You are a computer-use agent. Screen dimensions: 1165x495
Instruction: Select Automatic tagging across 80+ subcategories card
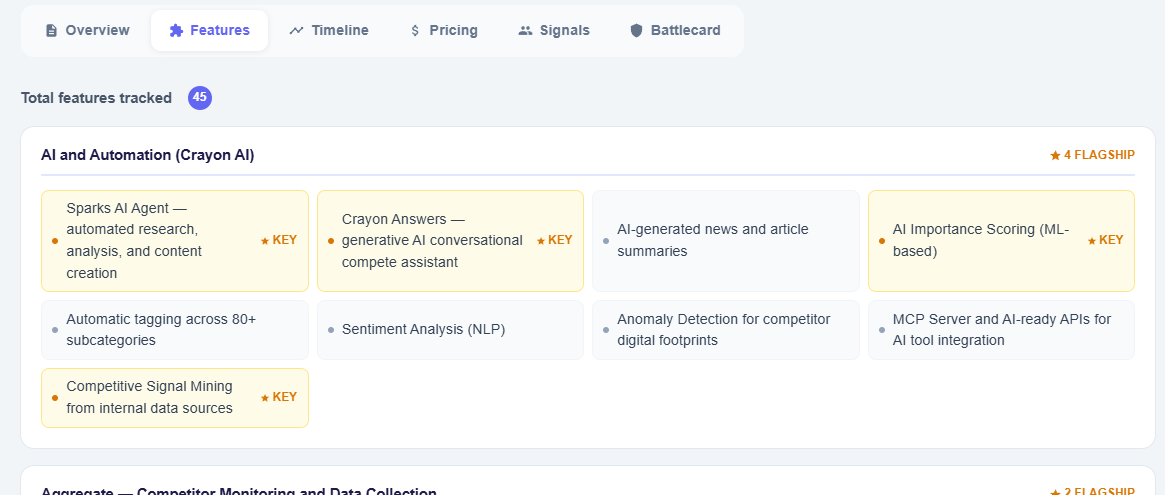175,330
